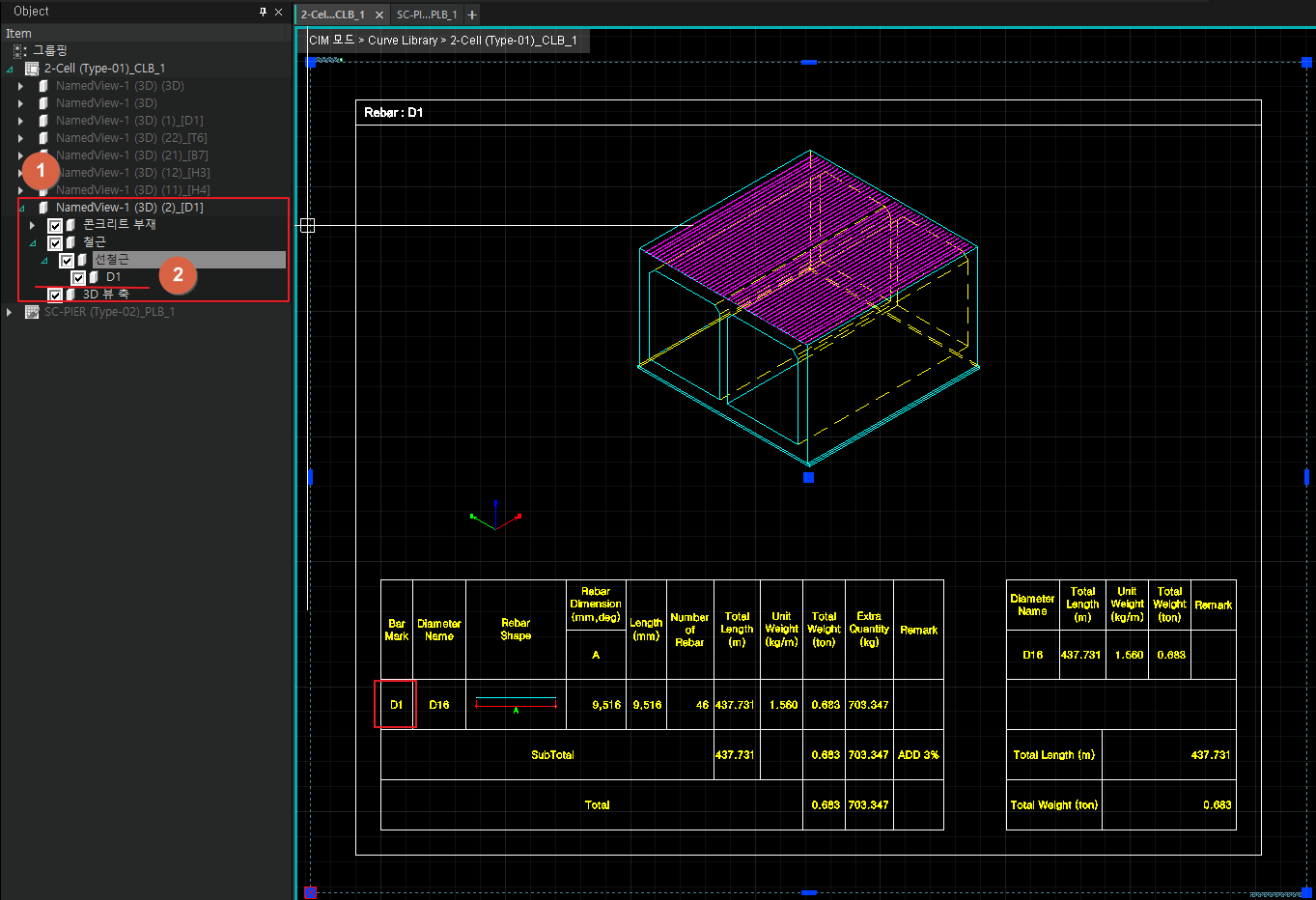Viewport: 1316px width, 900px height.
Task: Click the Extra Quantity 703.347 cell in the D1 row
Action: (869, 705)
